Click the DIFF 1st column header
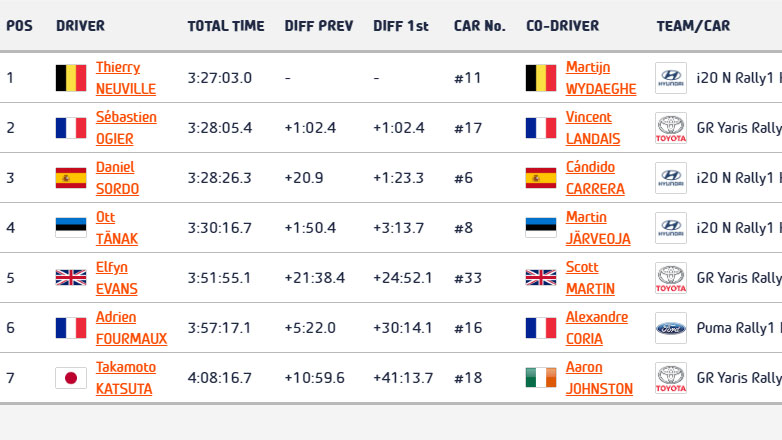Screen dimensions: 782x440 pos(400,26)
